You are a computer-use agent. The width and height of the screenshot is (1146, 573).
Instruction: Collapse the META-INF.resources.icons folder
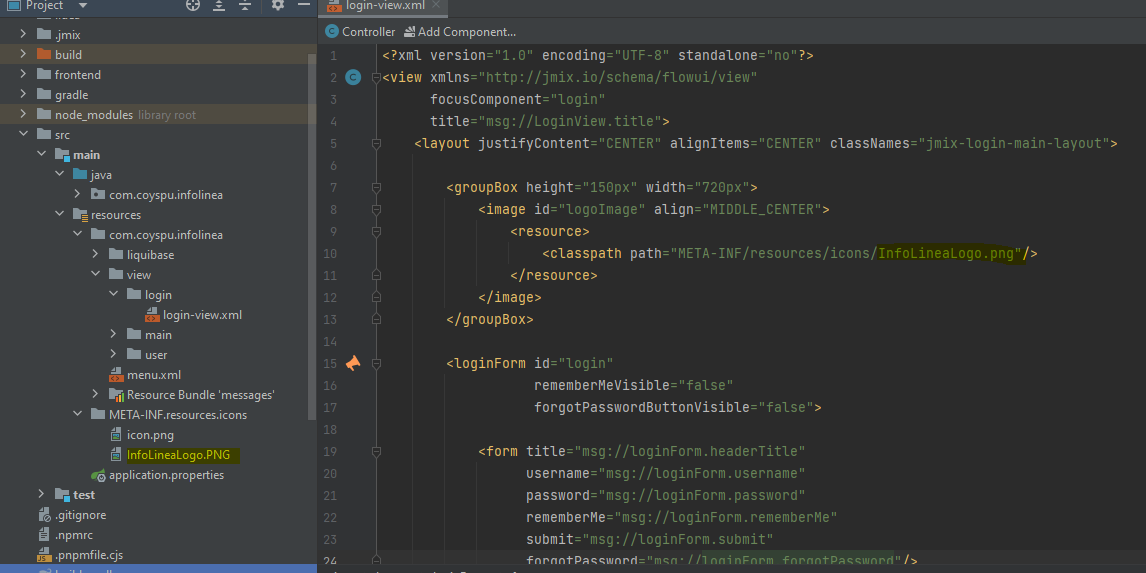(x=77, y=414)
